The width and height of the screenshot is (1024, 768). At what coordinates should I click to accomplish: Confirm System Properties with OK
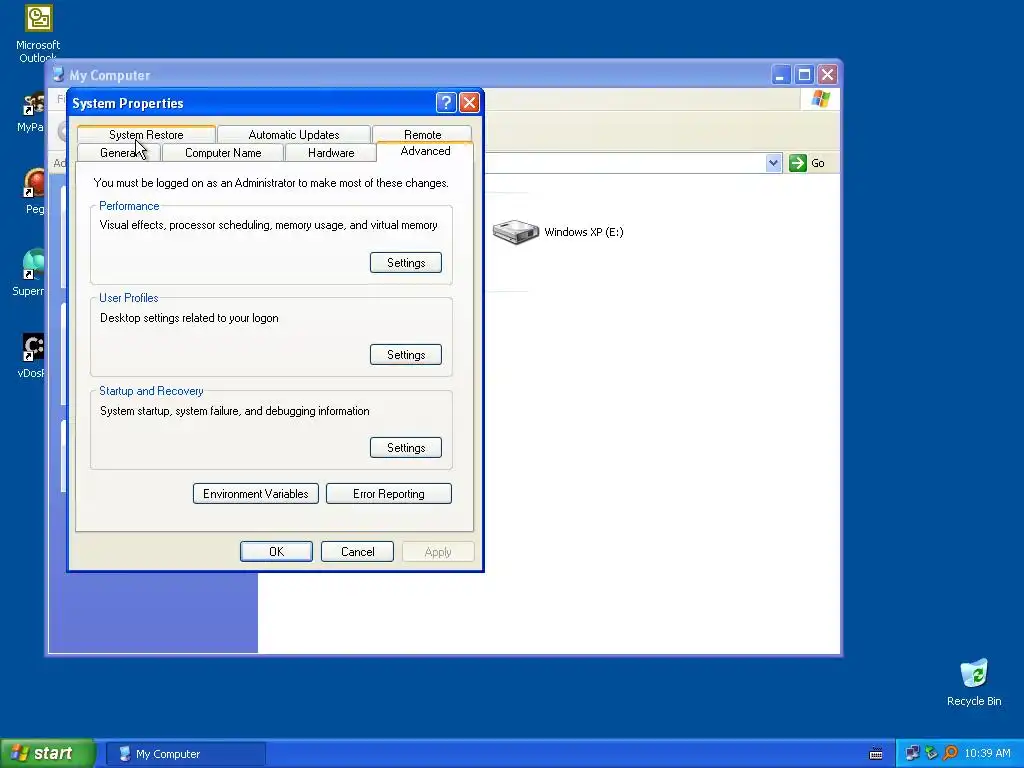click(x=276, y=551)
